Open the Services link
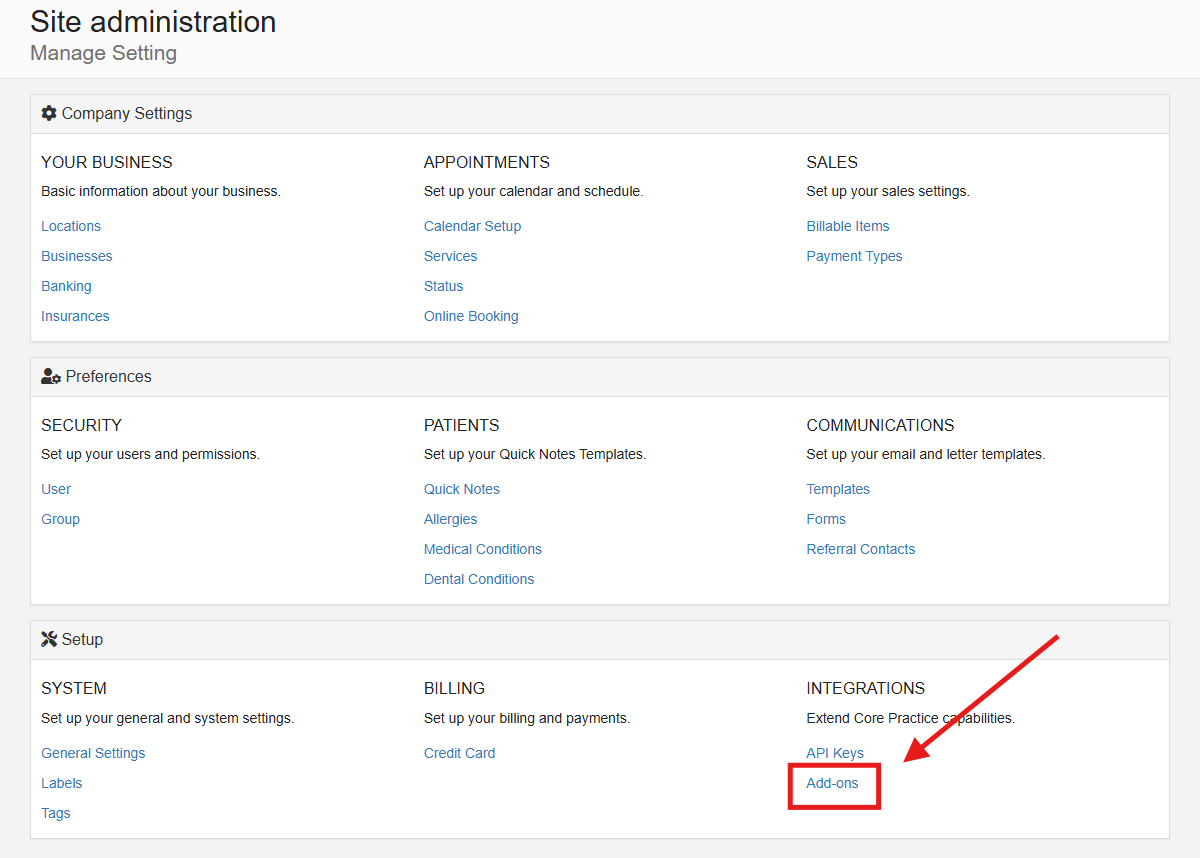This screenshot has height=858, width=1200. click(450, 256)
